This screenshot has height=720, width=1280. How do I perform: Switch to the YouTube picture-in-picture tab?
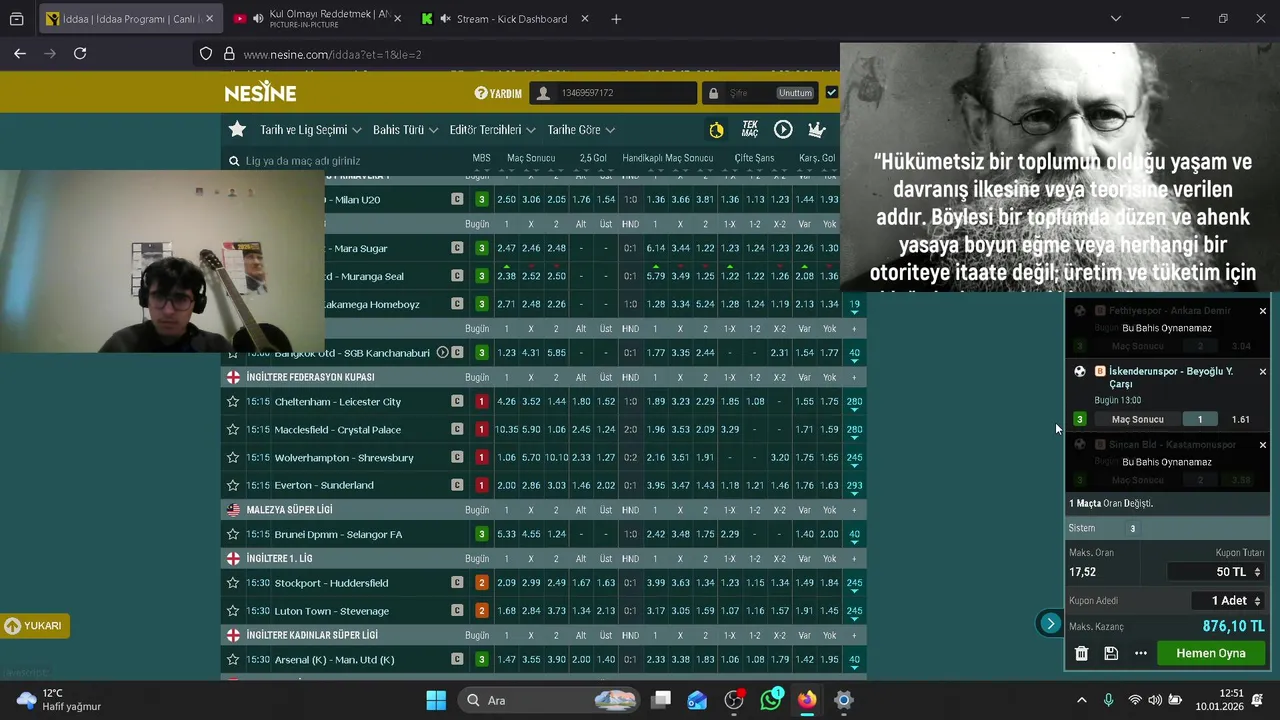[x=316, y=18]
